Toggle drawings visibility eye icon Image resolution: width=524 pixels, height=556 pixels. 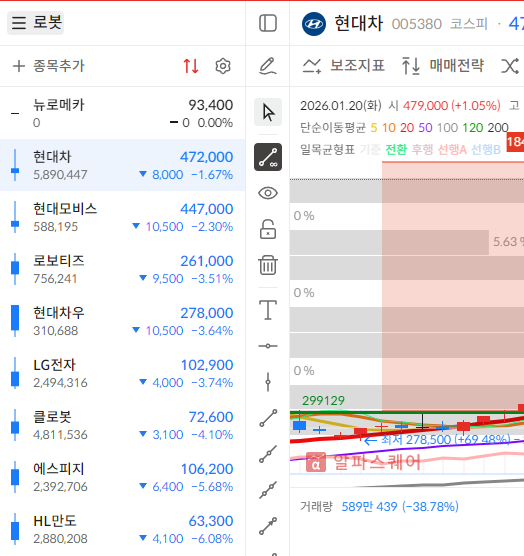[268, 193]
